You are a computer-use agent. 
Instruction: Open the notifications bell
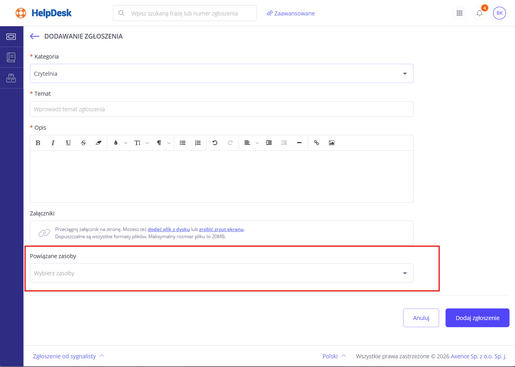point(479,13)
